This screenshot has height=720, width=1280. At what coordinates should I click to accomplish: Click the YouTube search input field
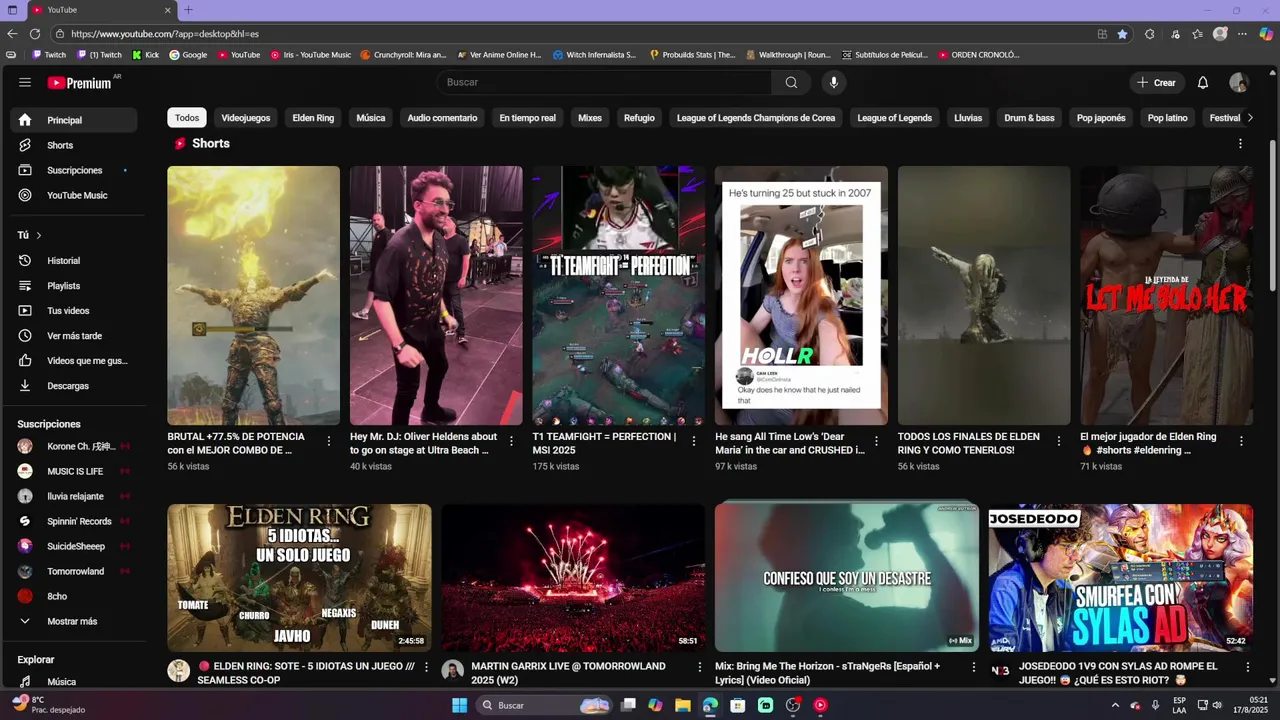[603, 82]
